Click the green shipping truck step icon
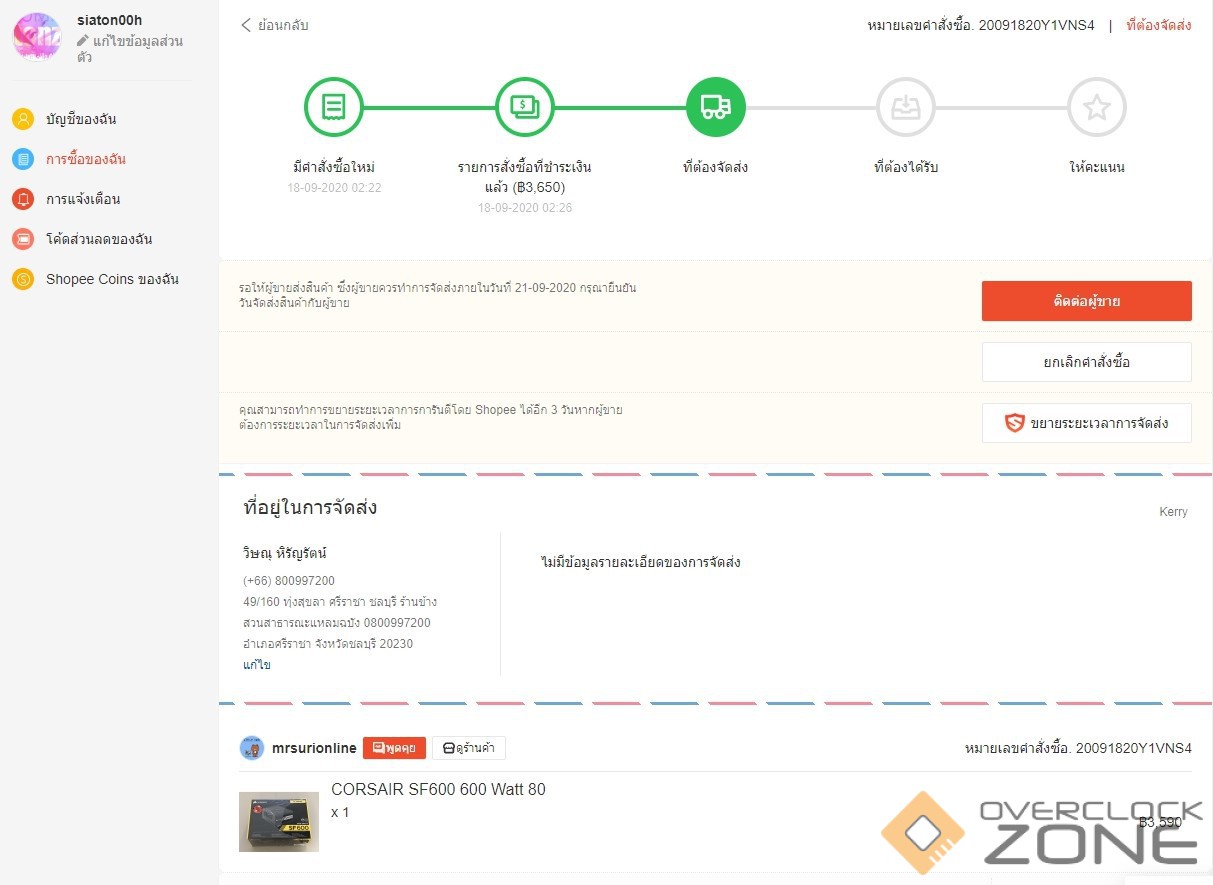1213x885 pixels. pos(716,107)
